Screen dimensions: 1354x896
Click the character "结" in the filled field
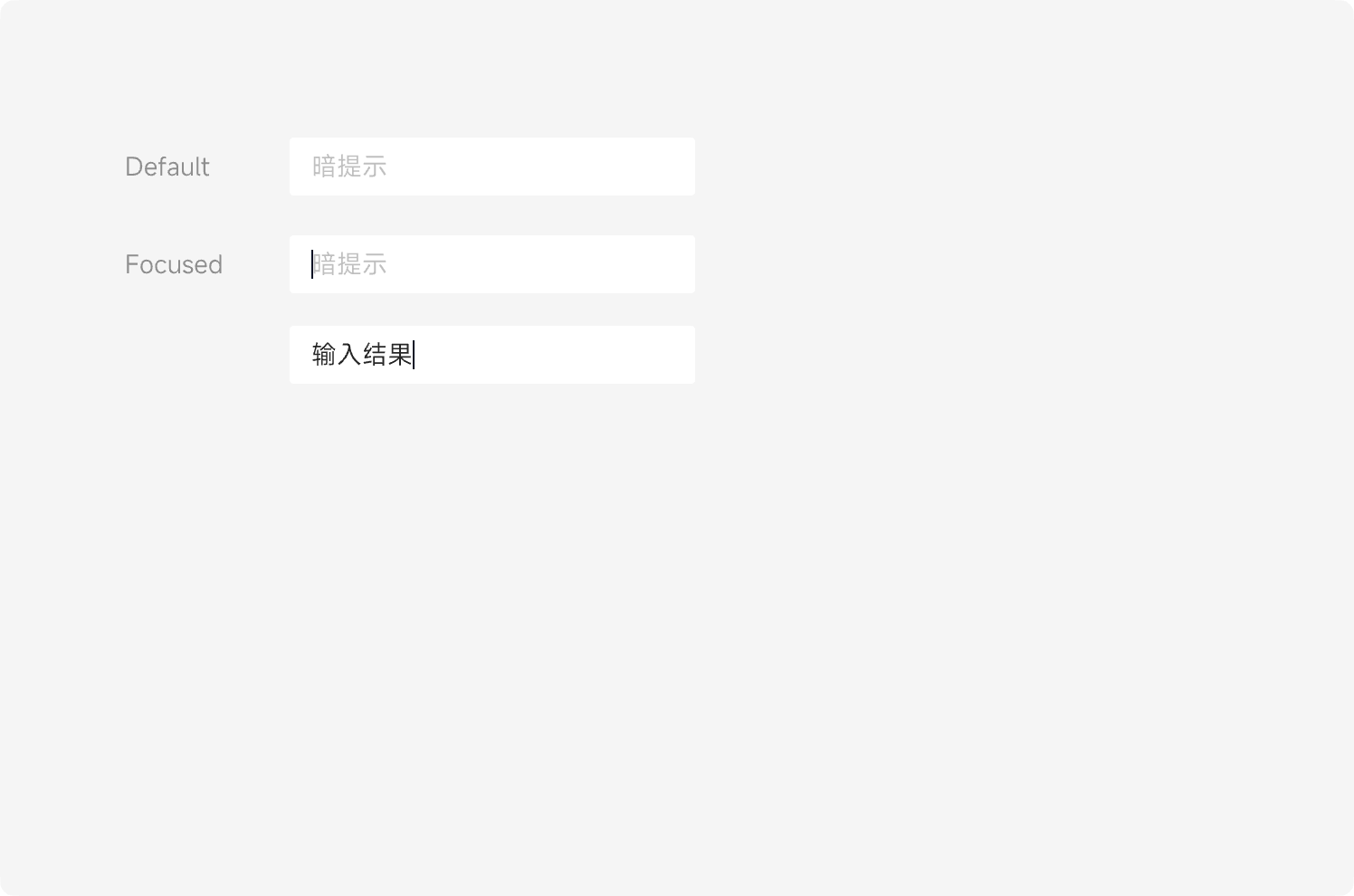click(375, 355)
